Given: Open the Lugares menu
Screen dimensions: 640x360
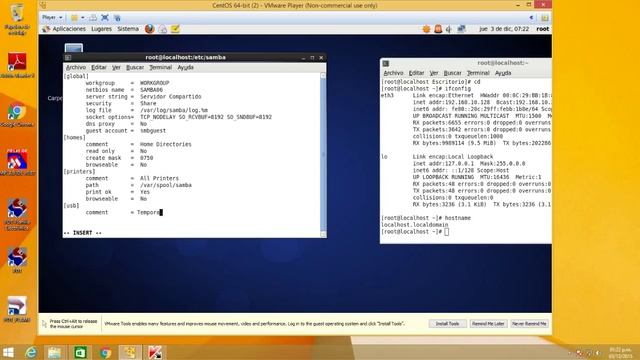Looking at the screenshot, I should click(x=101, y=29).
